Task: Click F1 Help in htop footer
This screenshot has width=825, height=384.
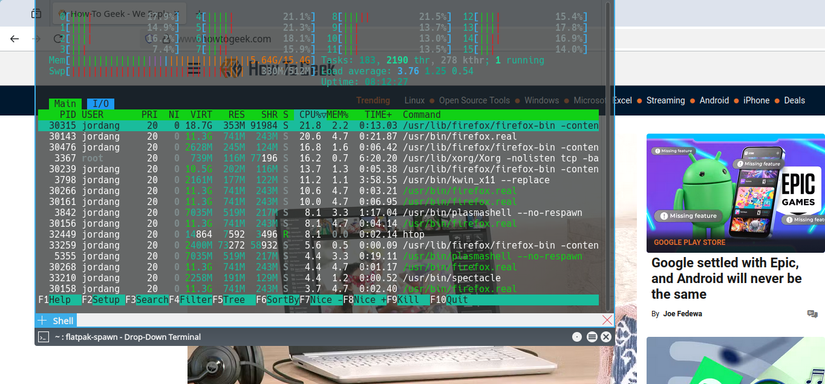Action: [x=59, y=300]
